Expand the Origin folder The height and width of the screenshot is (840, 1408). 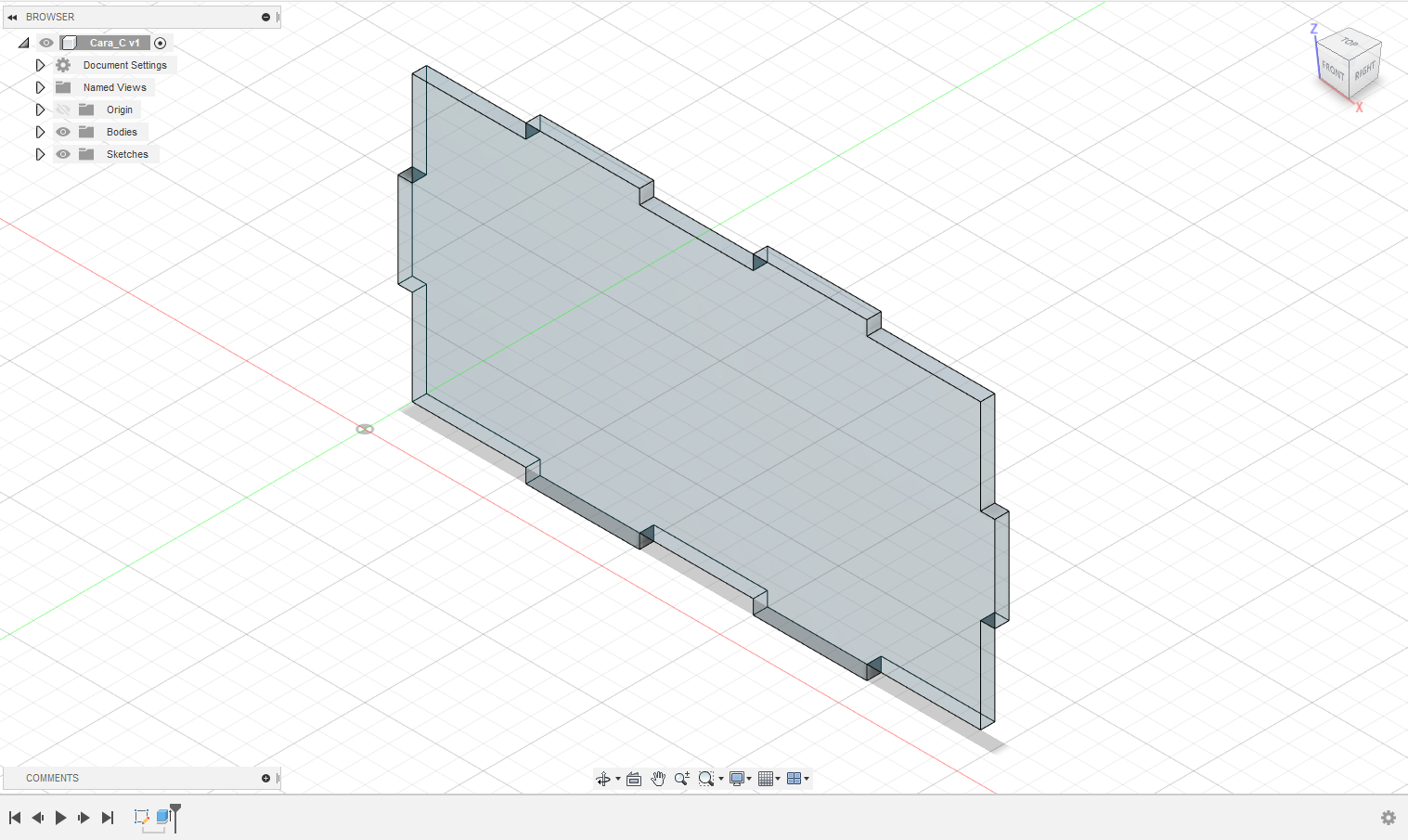(x=40, y=110)
